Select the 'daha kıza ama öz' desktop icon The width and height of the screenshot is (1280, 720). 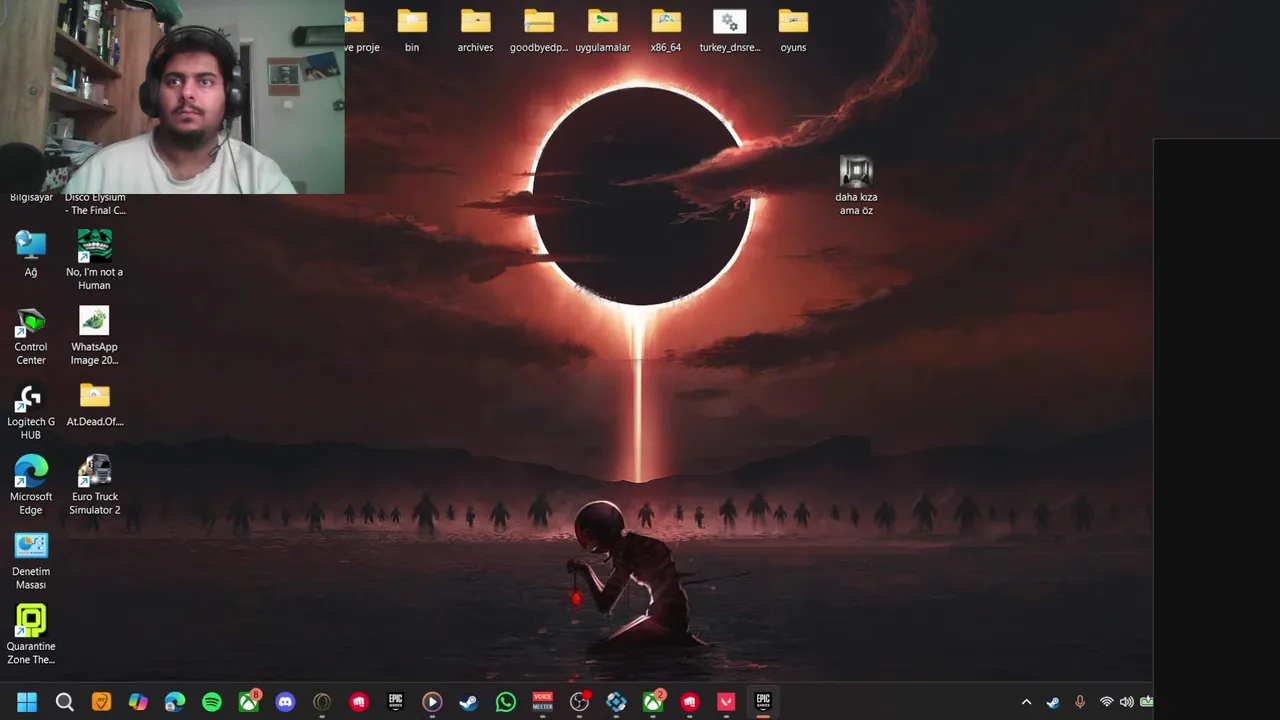(x=856, y=186)
